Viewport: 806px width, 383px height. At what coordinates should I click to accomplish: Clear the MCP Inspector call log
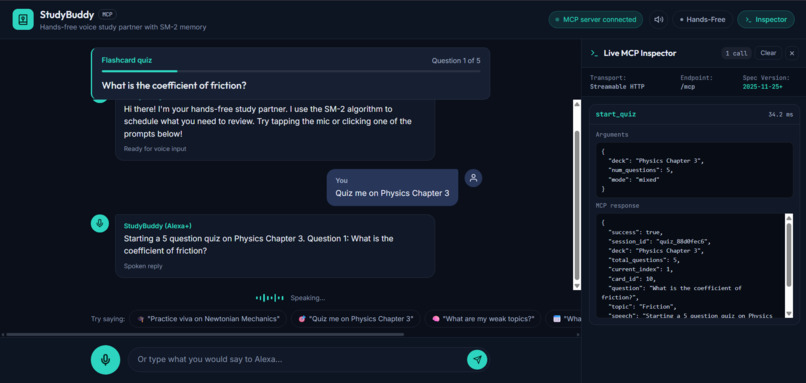click(x=768, y=53)
